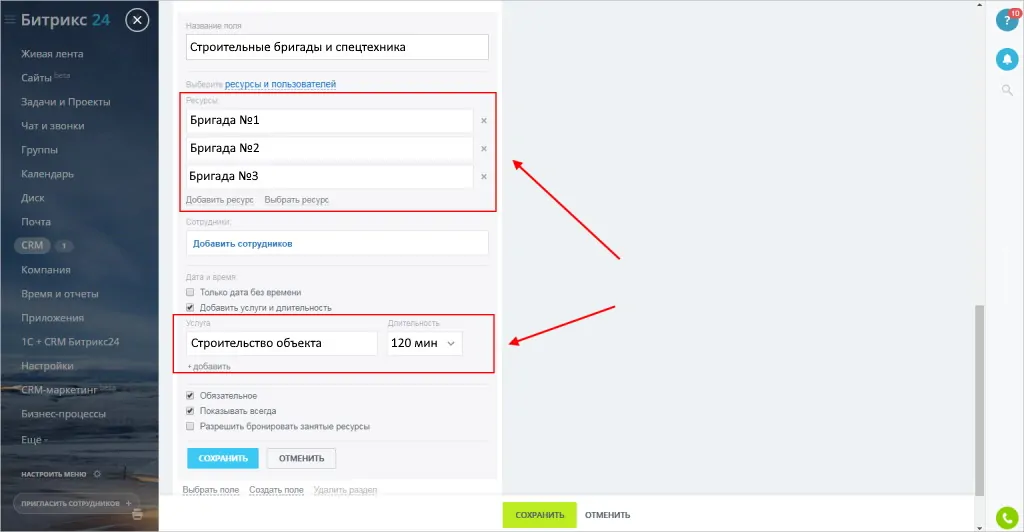Open 'Выбрать ресурс' selector
1024x532 pixels.
tap(296, 200)
